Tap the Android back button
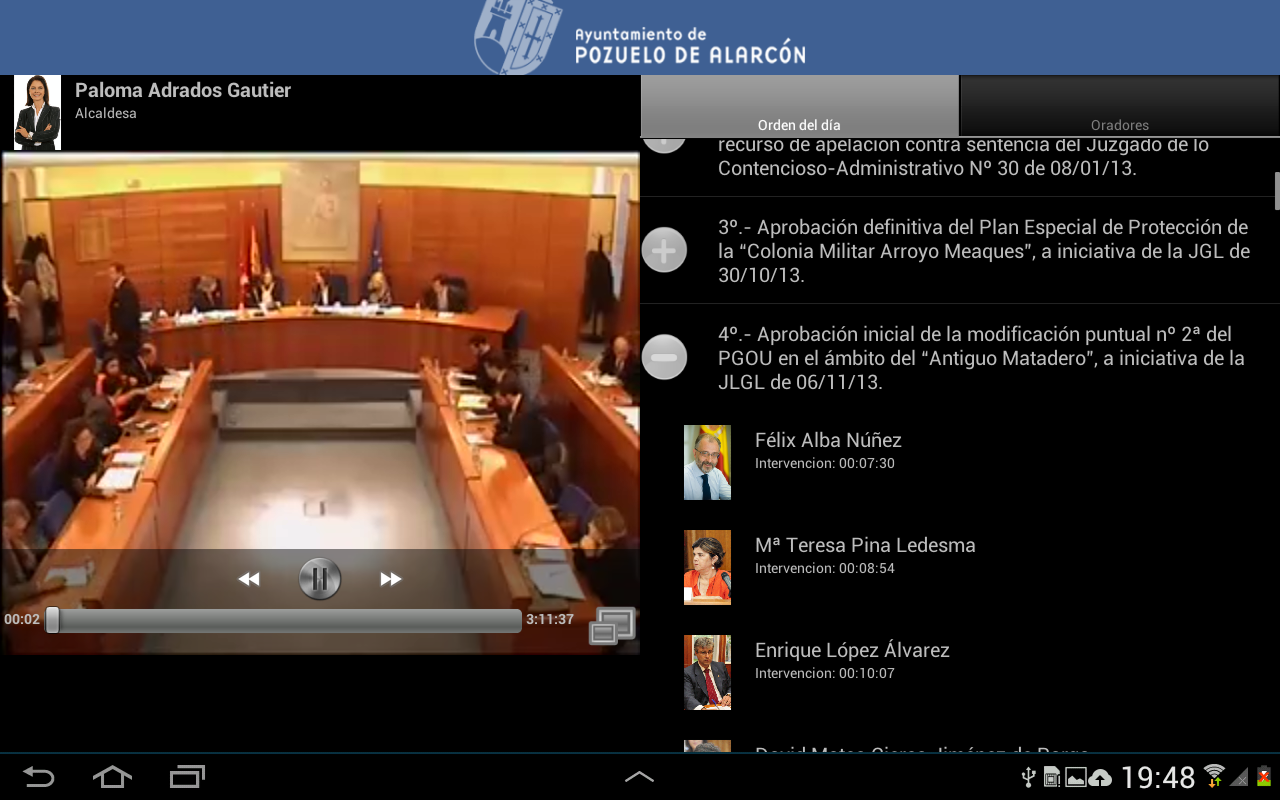This screenshot has width=1280, height=800. pos(38,776)
